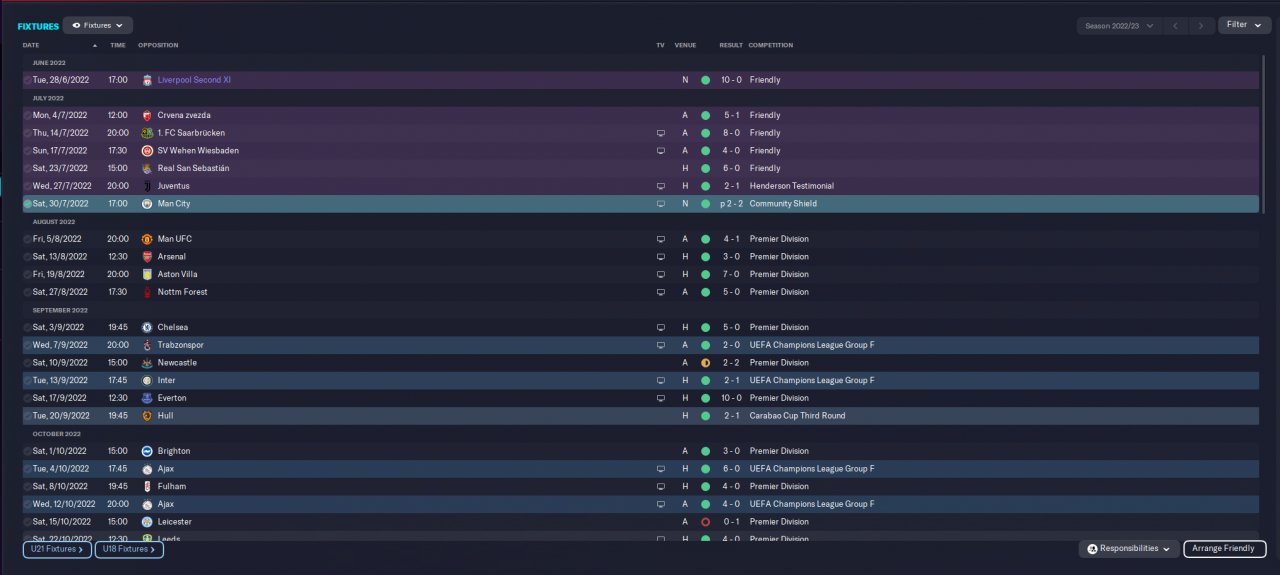Viewport: 1280px width, 575px height.
Task: Sort fixtures by the Date column header
Action: [x=31, y=45]
